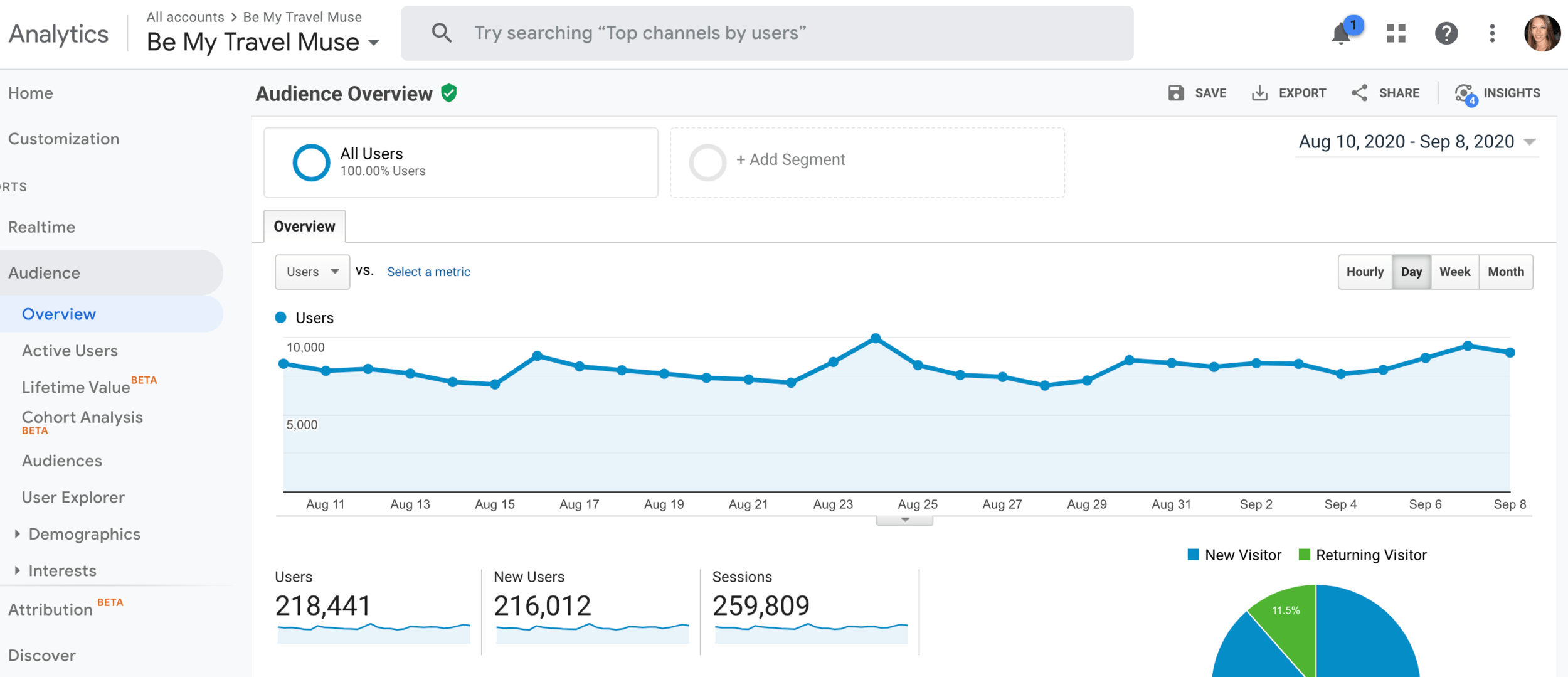Click the green verified shield badge
The height and width of the screenshot is (677, 1568).
(x=449, y=93)
